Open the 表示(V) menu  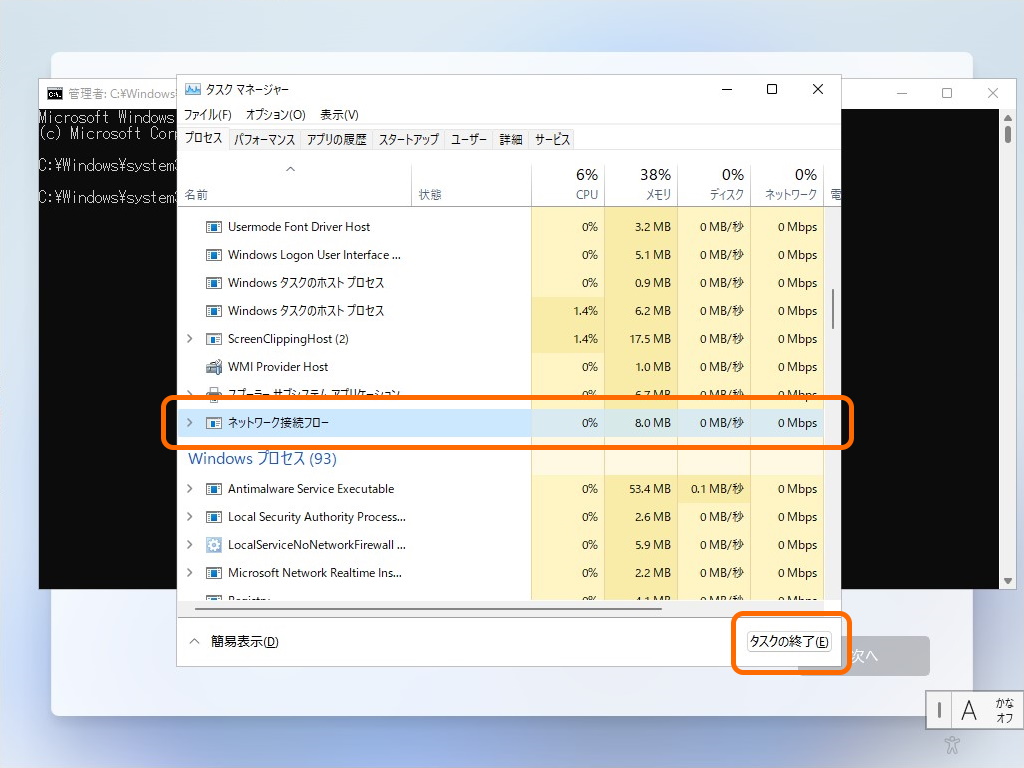click(339, 115)
